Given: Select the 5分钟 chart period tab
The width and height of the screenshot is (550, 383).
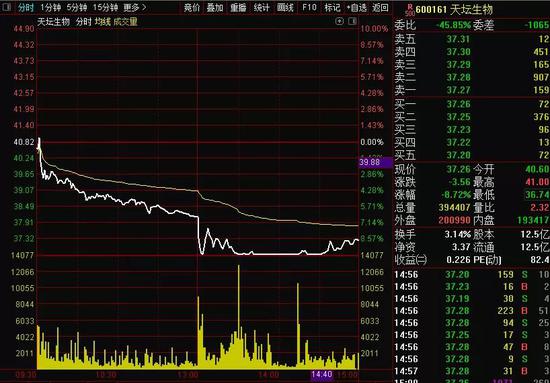Looking at the screenshot, I should click(77, 7).
